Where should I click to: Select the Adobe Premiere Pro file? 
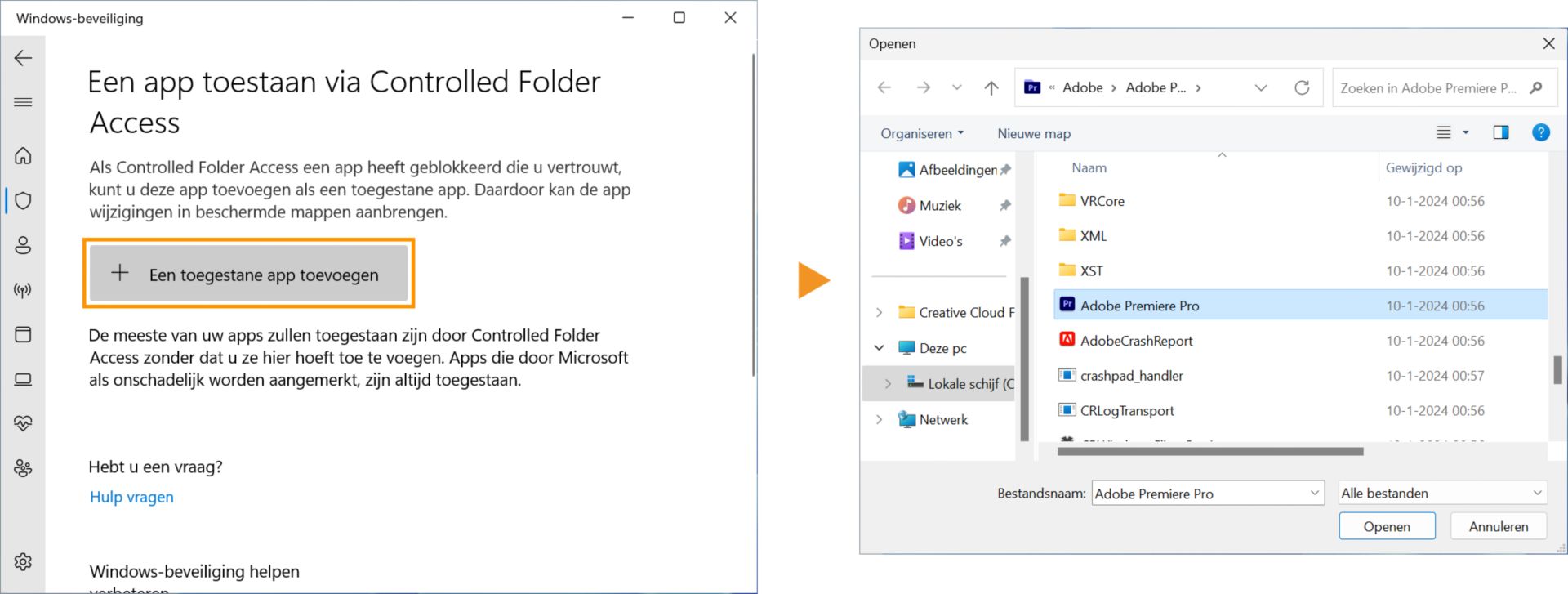click(1300, 306)
